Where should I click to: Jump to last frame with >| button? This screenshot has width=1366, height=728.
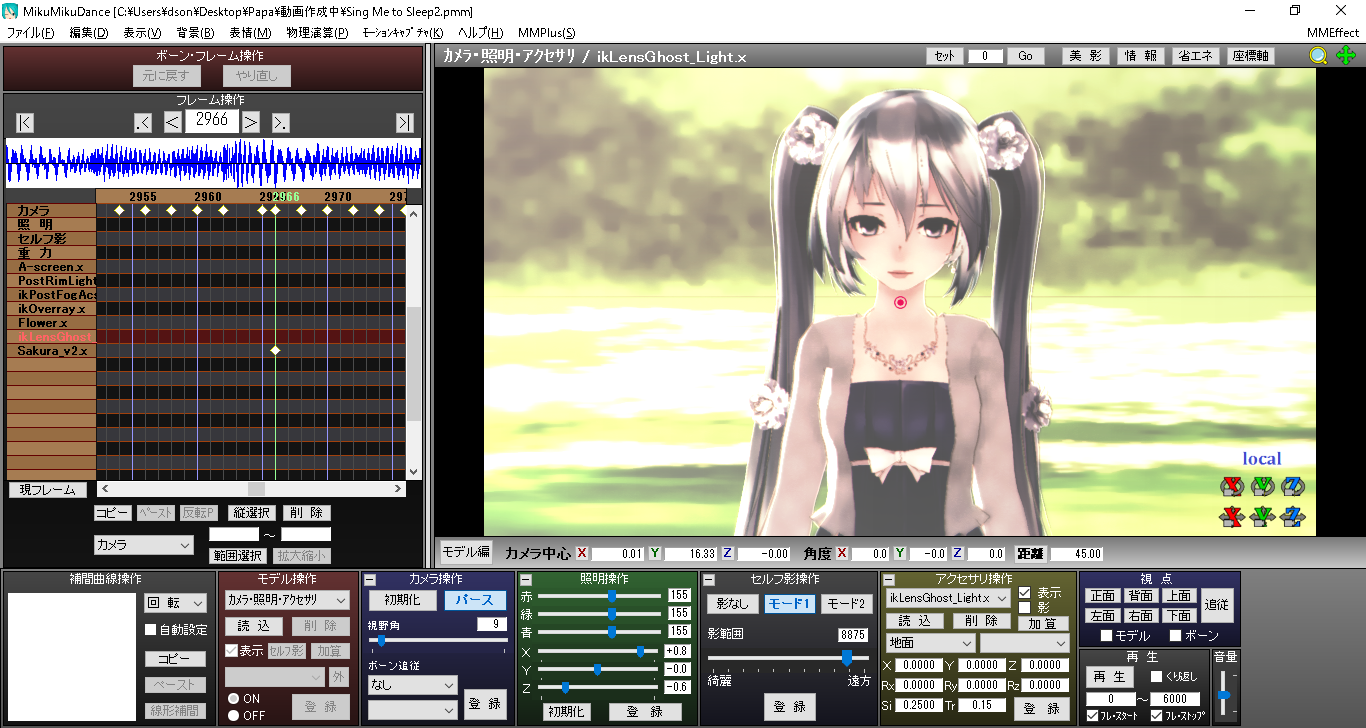pyautogui.click(x=404, y=123)
